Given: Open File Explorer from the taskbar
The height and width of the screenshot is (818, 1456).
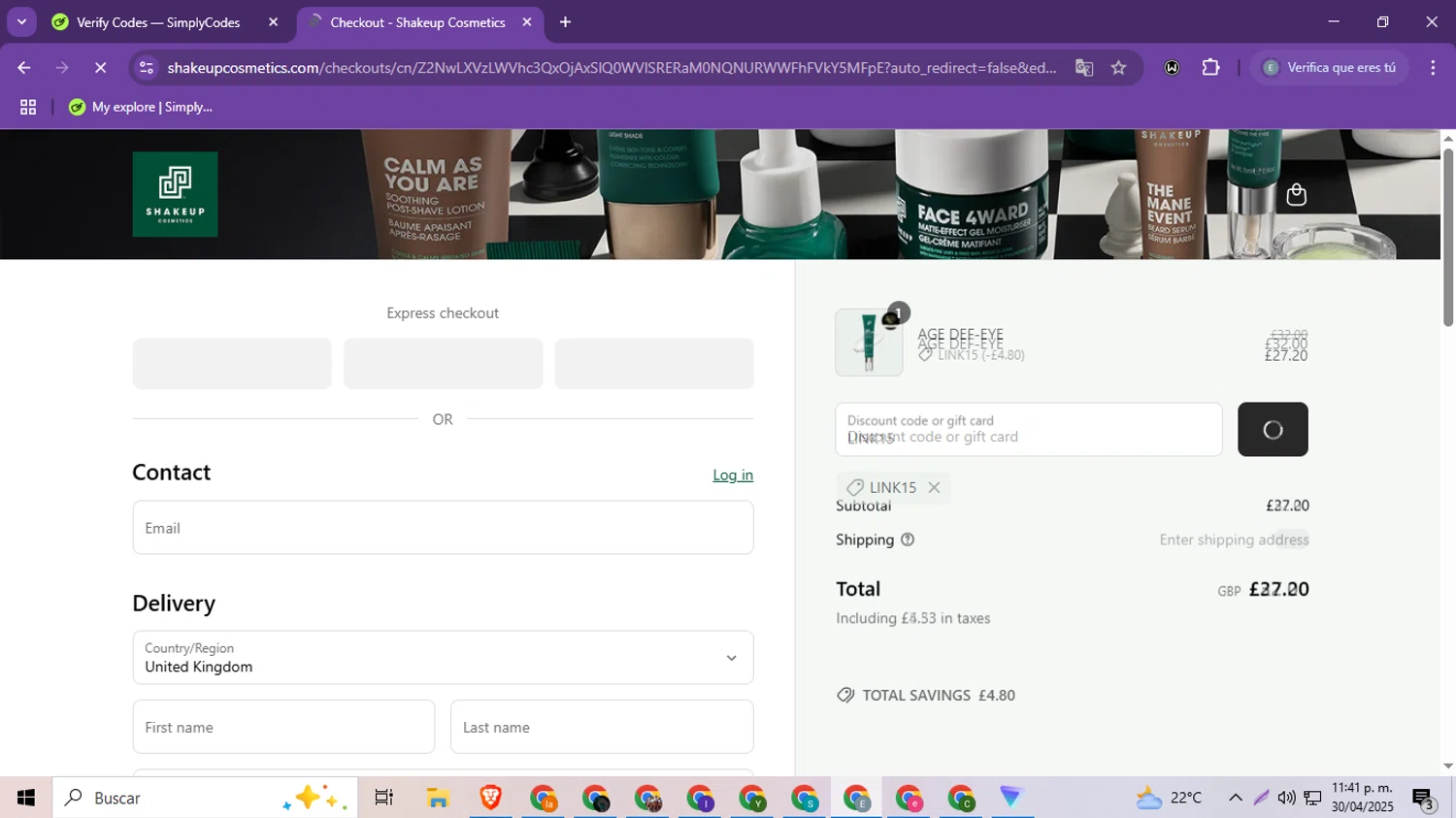Looking at the screenshot, I should [x=438, y=798].
